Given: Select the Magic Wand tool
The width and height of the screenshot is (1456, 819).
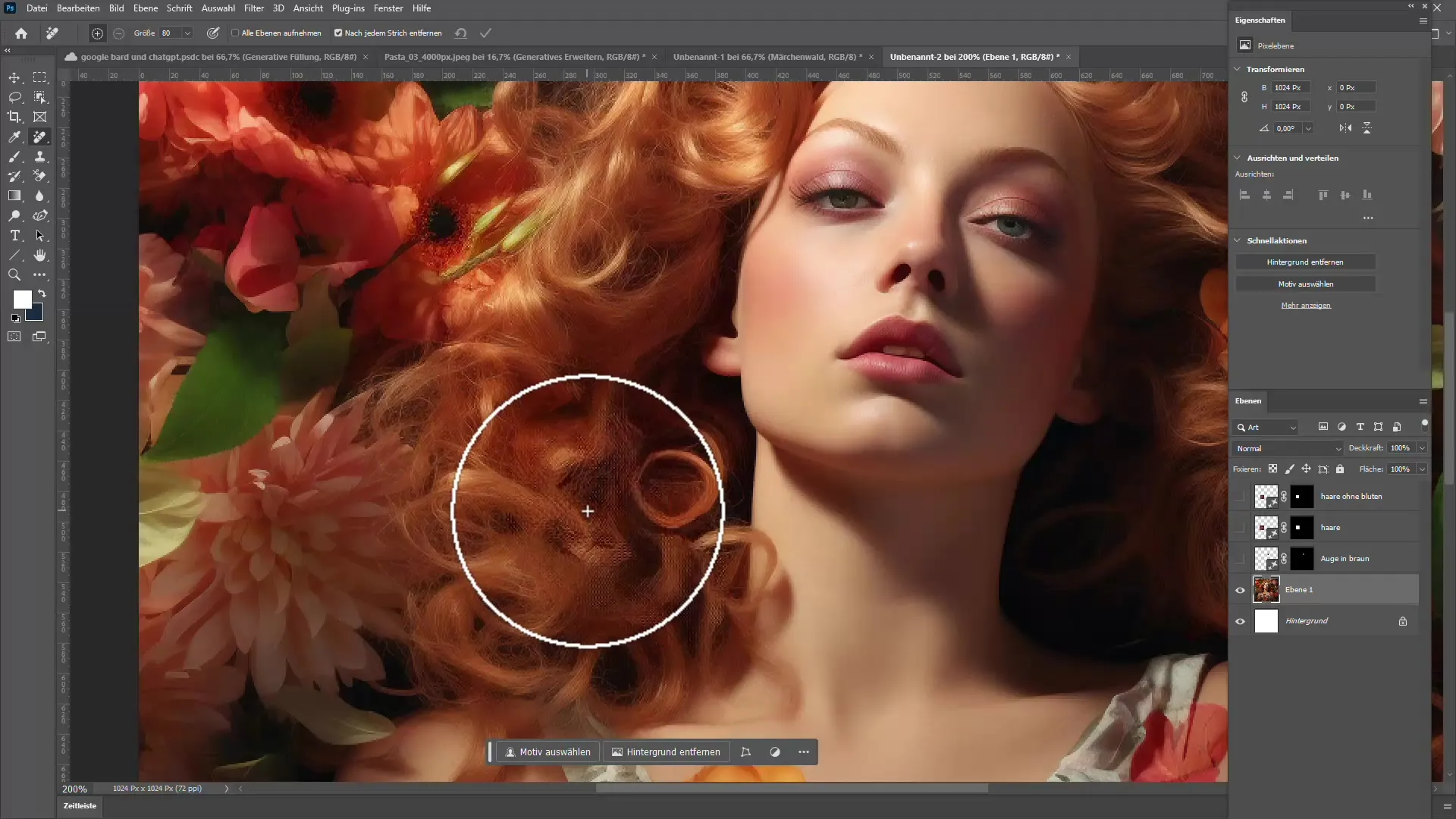Looking at the screenshot, I should [x=40, y=97].
